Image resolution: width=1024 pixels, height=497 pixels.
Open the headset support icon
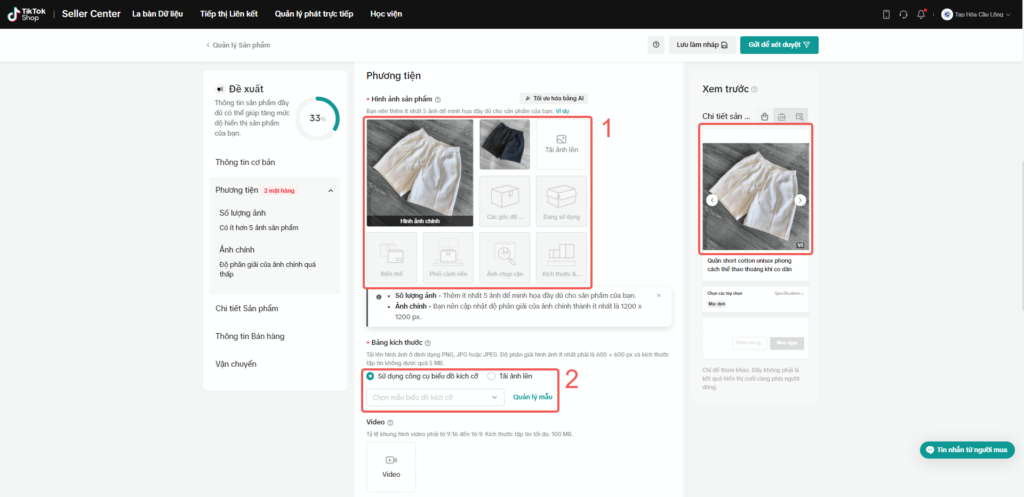pyautogui.click(x=903, y=14)
